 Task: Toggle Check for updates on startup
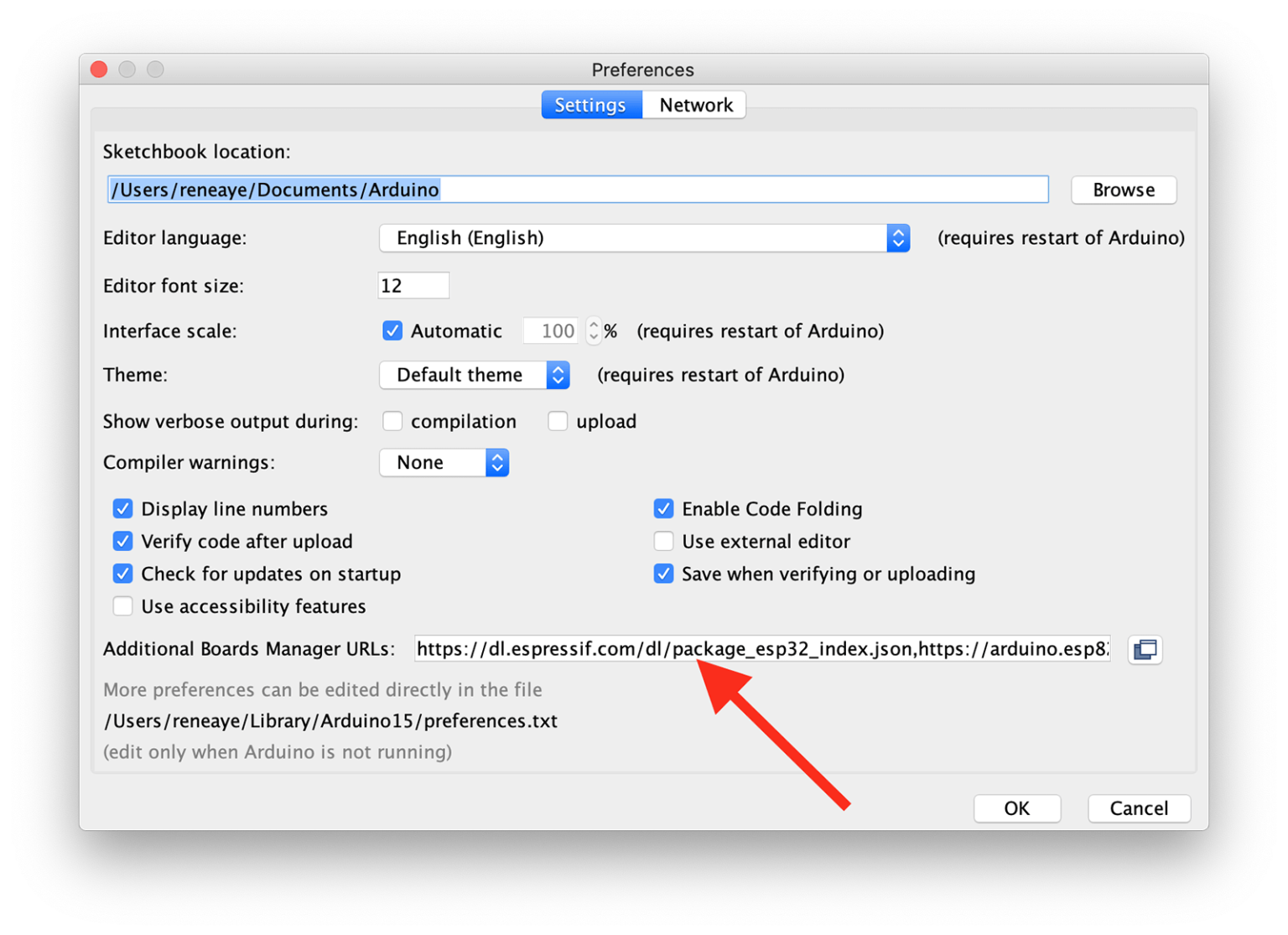[x=123, y=574]
